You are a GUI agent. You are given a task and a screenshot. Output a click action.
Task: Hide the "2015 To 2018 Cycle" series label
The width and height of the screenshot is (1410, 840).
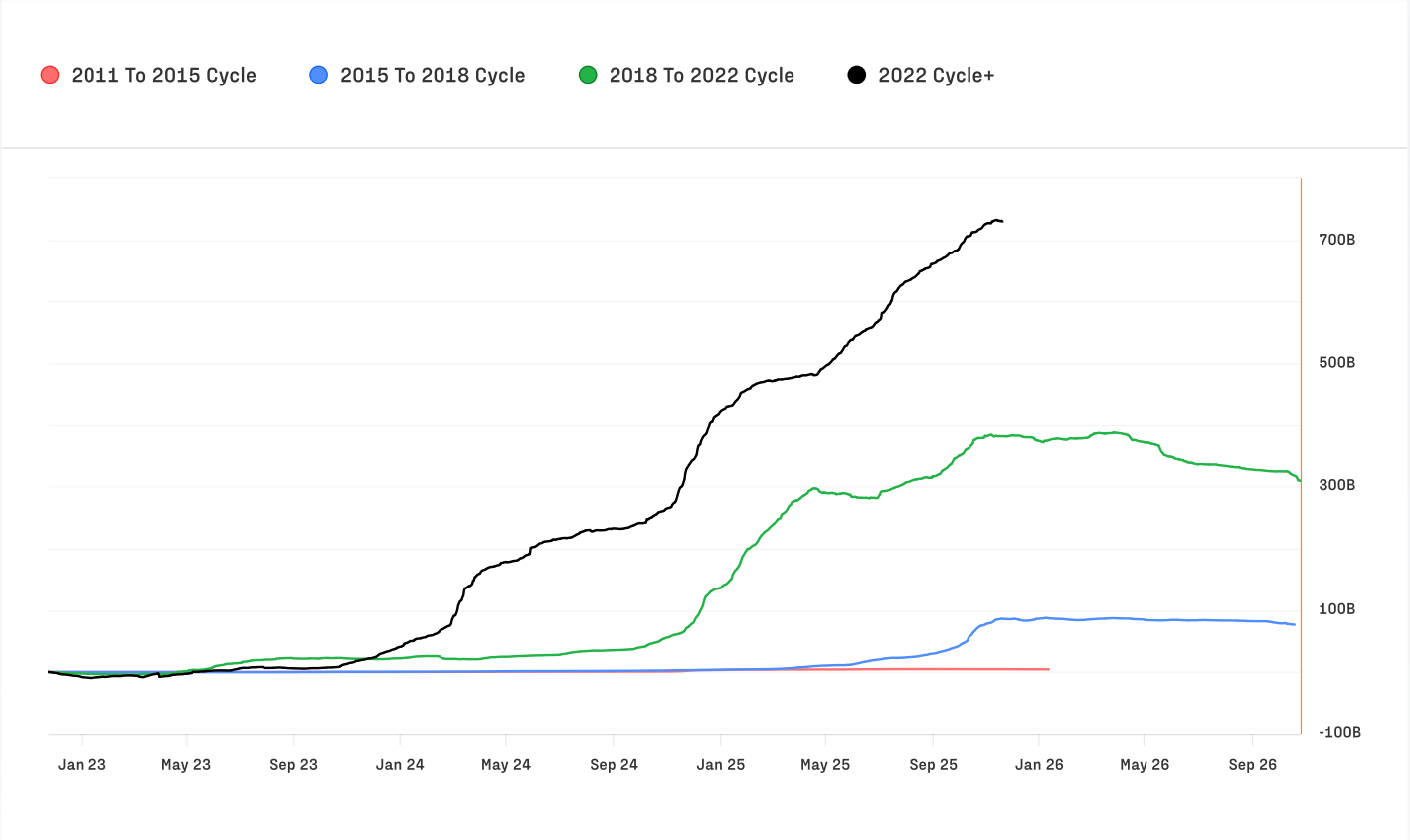click(x=433, y=75)
